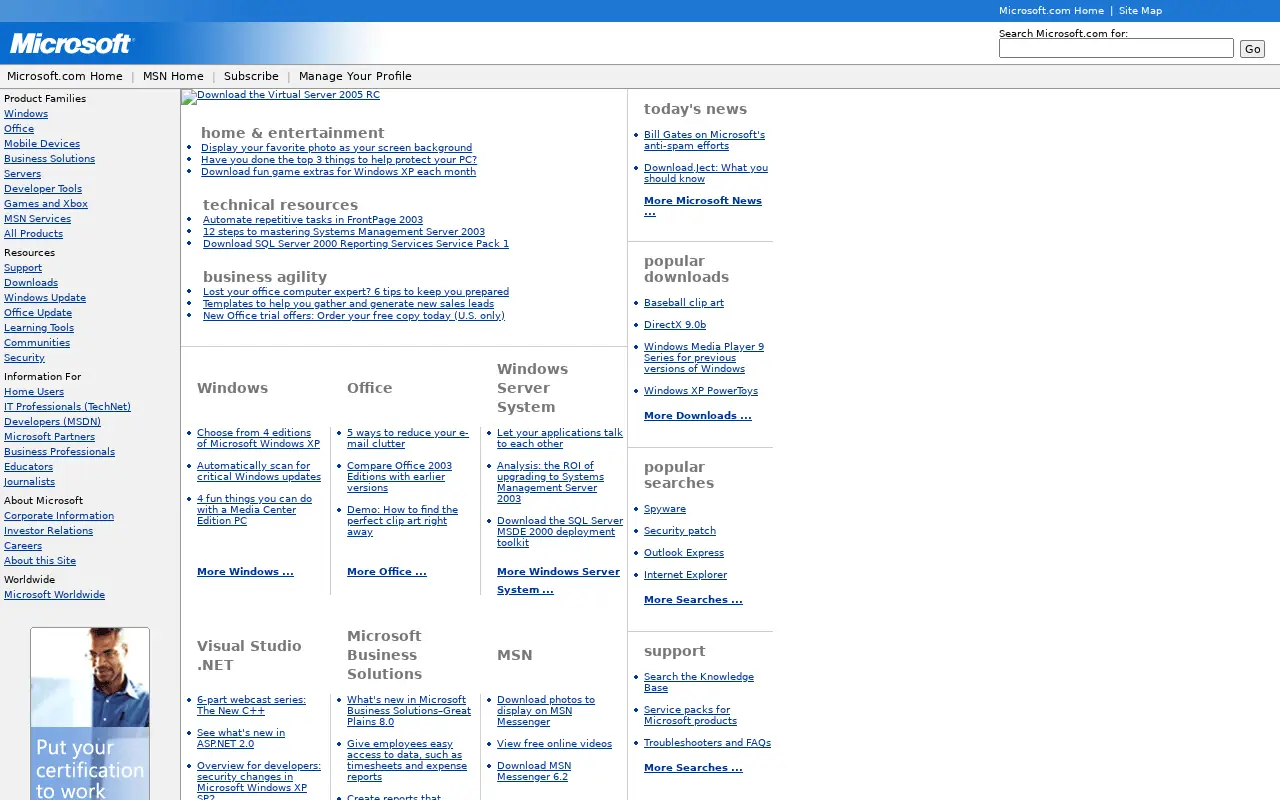Open Mobile Devices product family
The width and height of the screenshot is (1280, 800).
pyautogui.click(x=42, y=144)
